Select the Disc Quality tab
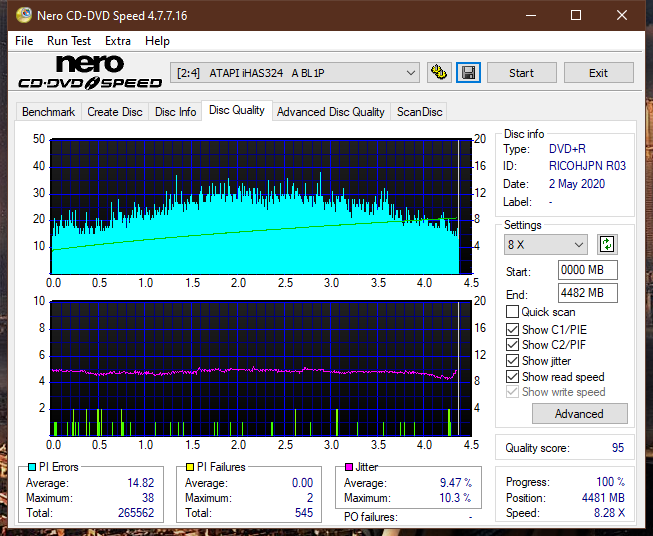Screen dimensions: 653x536 pyautogui.click(x=237, y=110)
